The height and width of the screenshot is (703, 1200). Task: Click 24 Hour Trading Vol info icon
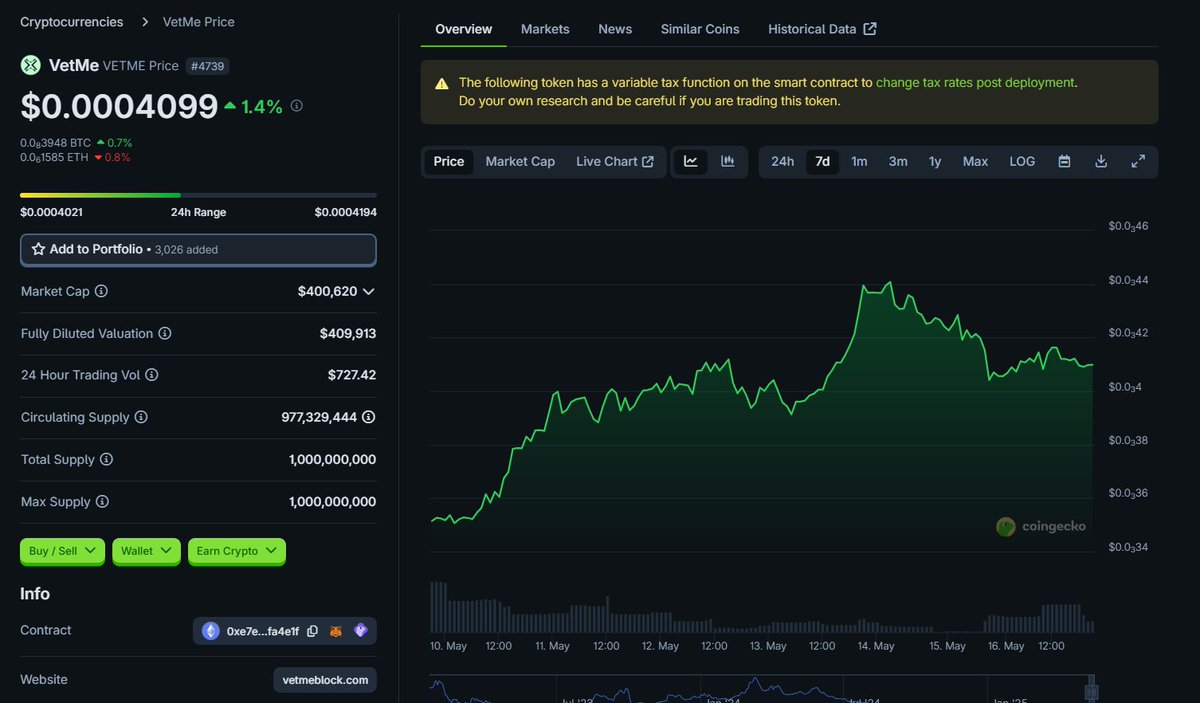152,375
